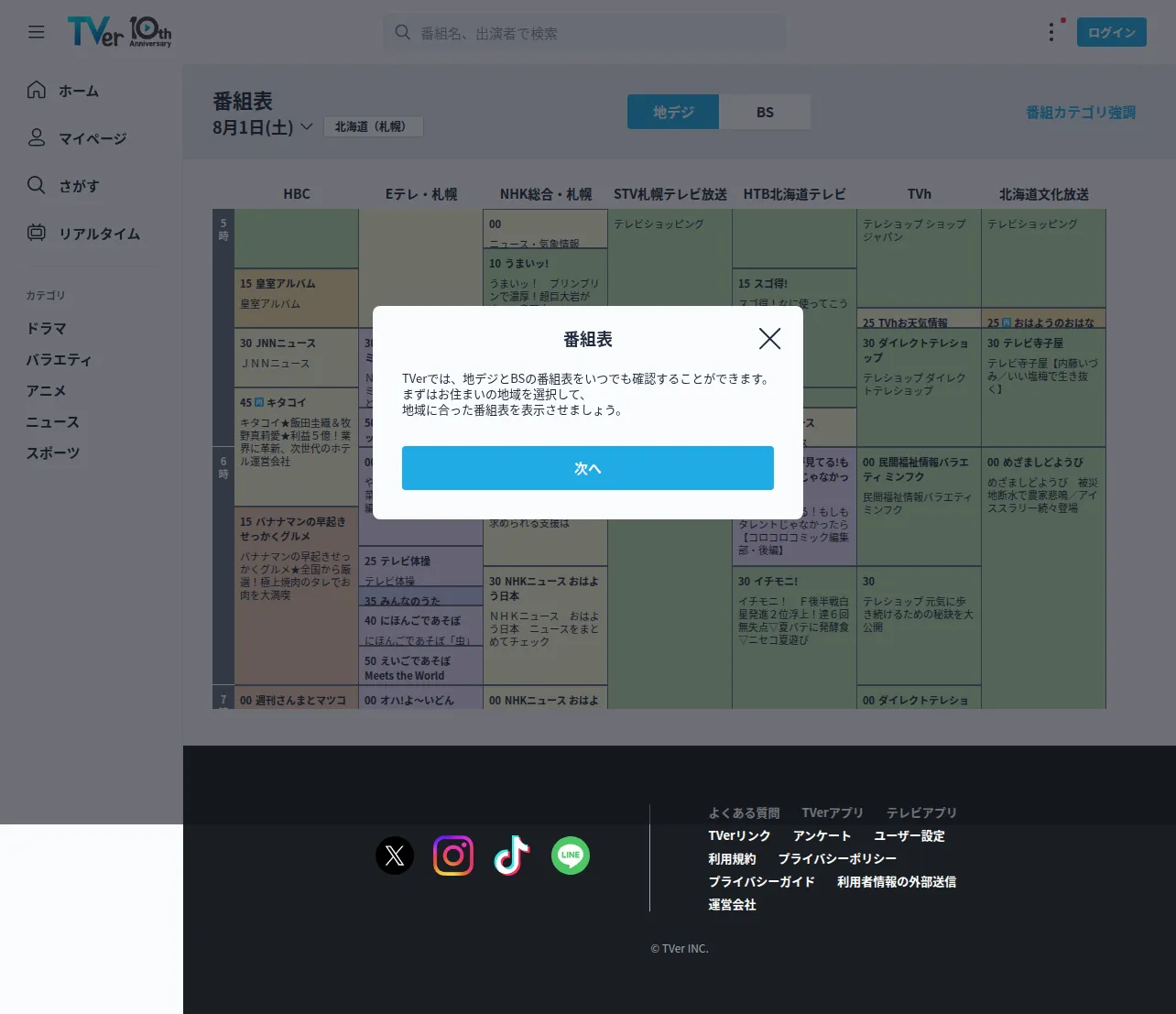1176x1014 pixels.
Task: Open ユーザー設定 footer link
Action: [x=909, y=835]
